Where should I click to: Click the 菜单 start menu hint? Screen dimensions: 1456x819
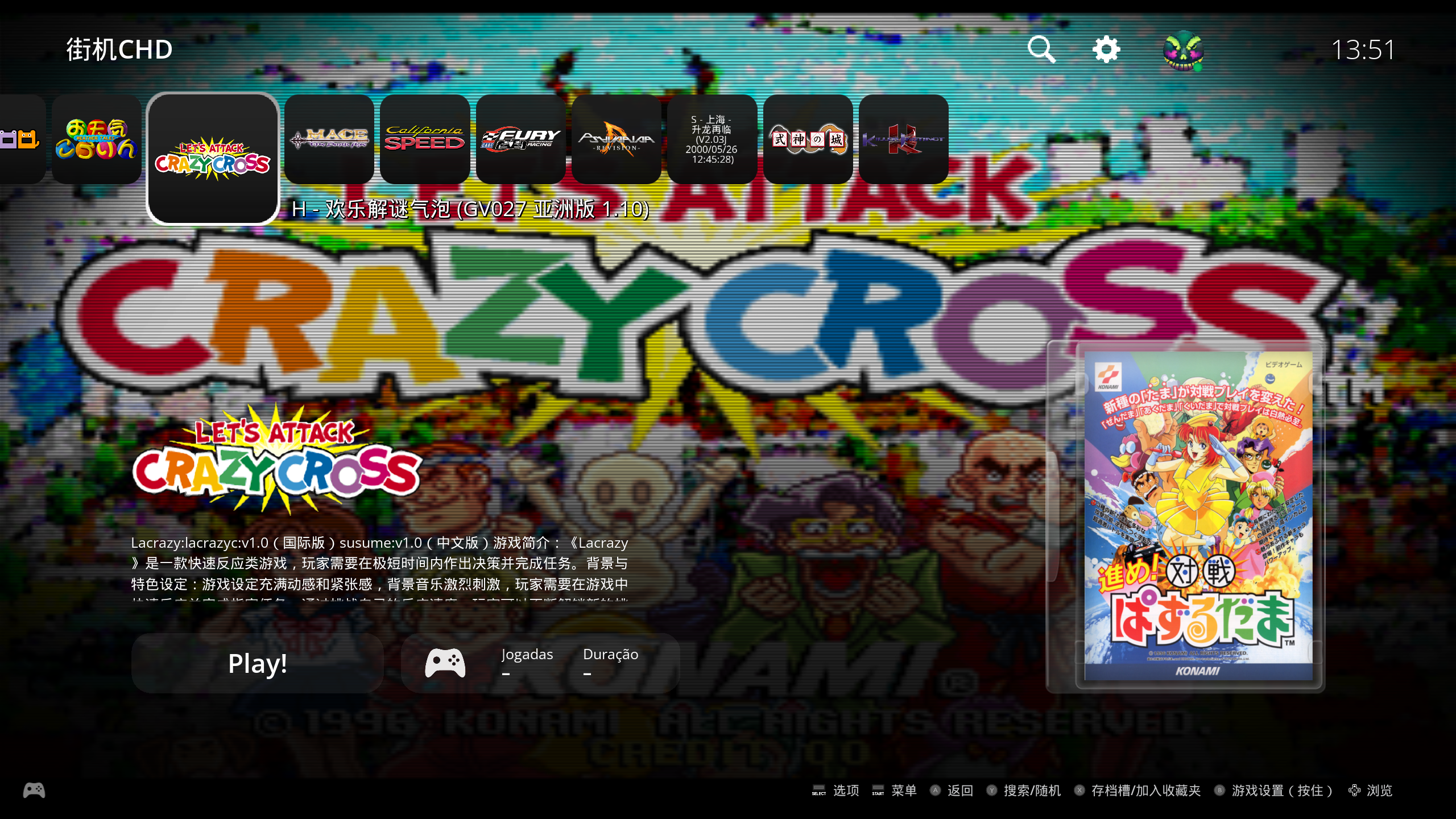[x=894, y=791]
